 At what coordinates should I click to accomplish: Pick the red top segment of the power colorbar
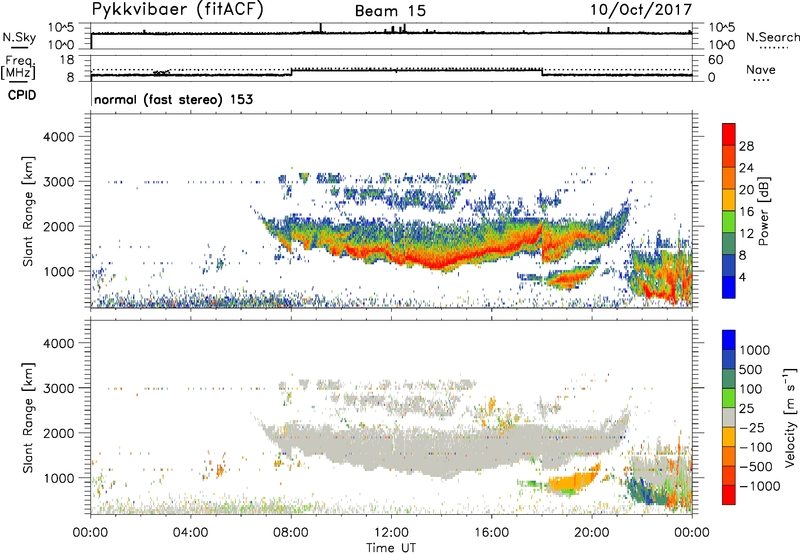pyautogui.click(x=729, y=135)
